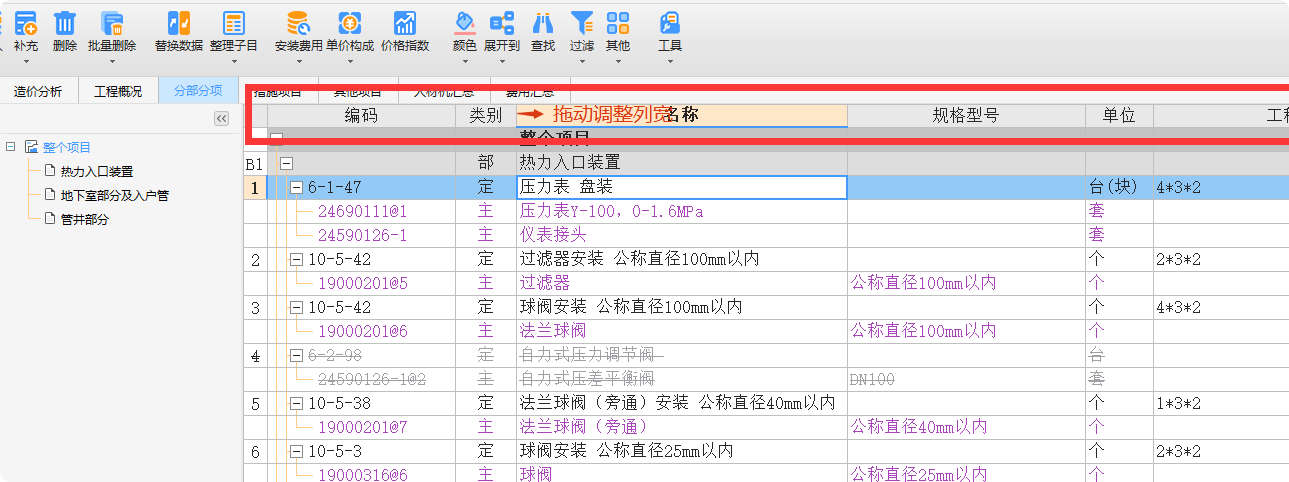Switch to the 造价分析 tab
1289x482 pixels.
[38, 91]
